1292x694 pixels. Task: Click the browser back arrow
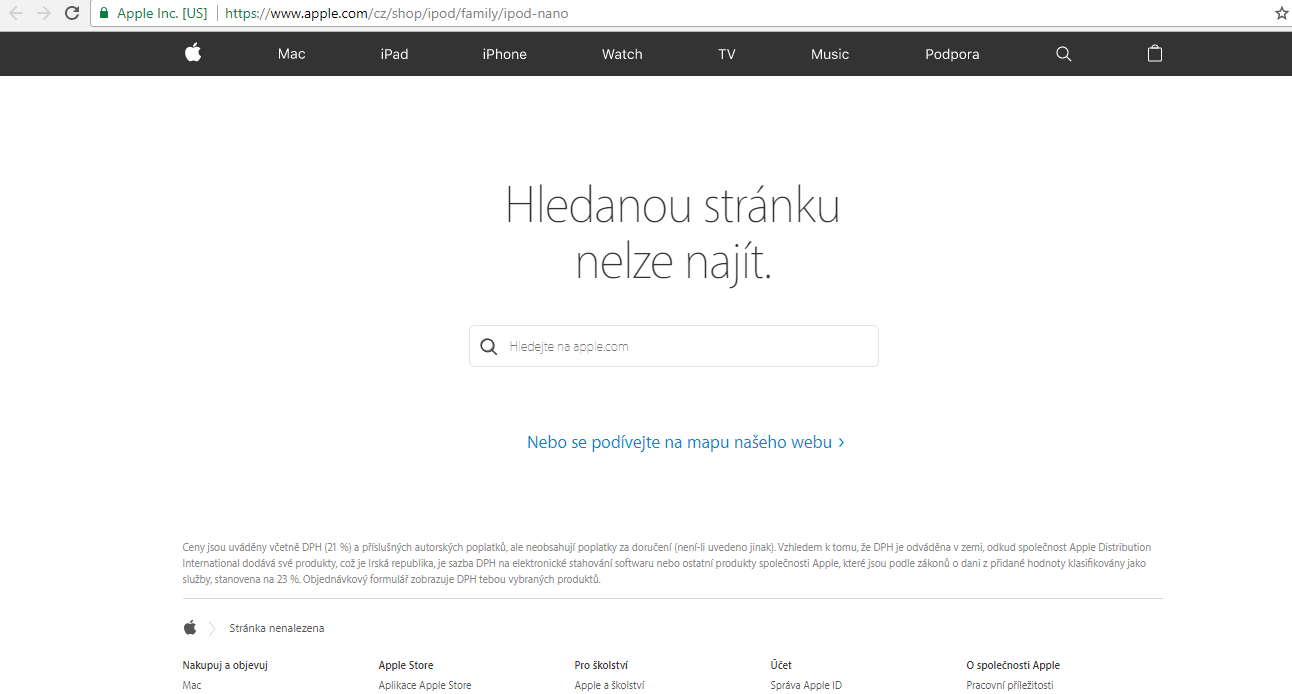pyautogui.click(x=16, y=14)
